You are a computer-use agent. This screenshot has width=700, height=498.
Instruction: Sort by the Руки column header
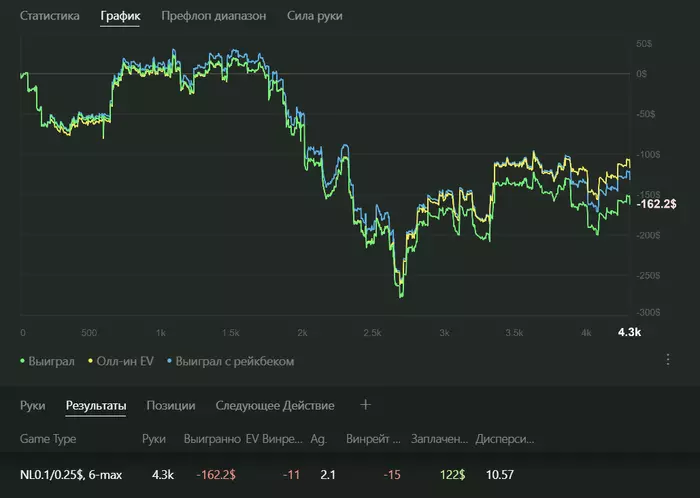154,439
